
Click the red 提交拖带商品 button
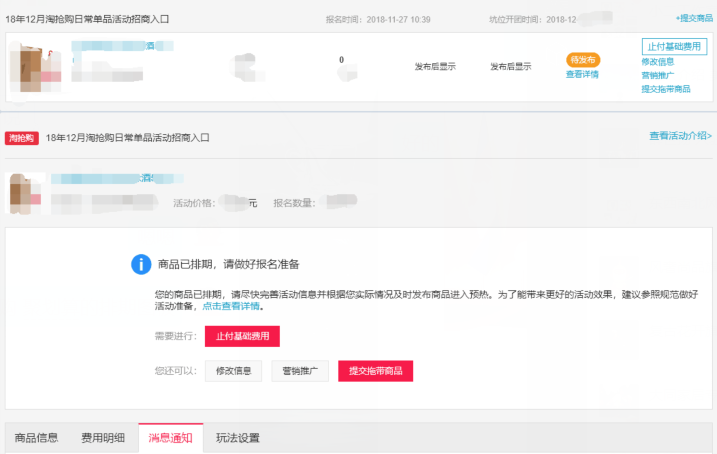[x=375, y=371]
